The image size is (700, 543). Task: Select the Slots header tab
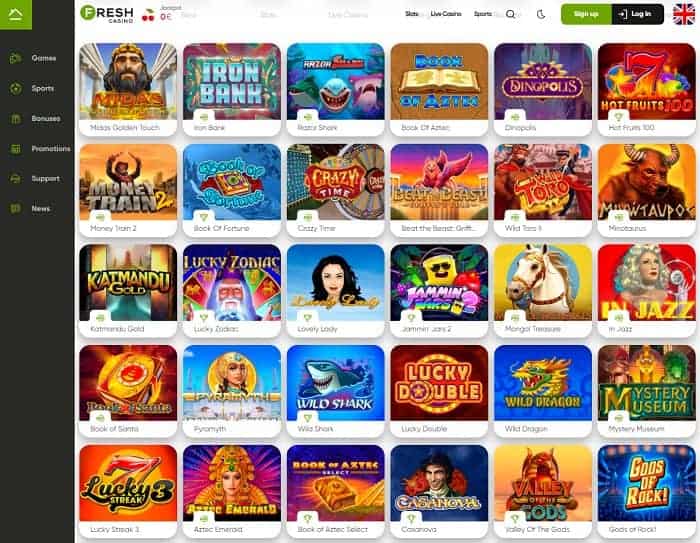point(412,14)
